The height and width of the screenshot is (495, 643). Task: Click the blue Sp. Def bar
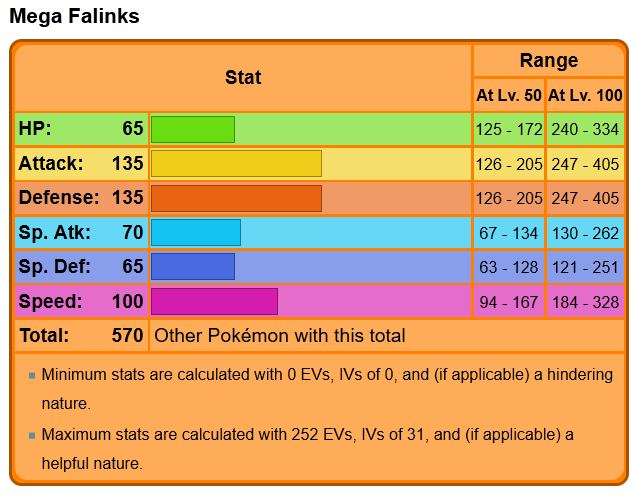tap(192, 267)
